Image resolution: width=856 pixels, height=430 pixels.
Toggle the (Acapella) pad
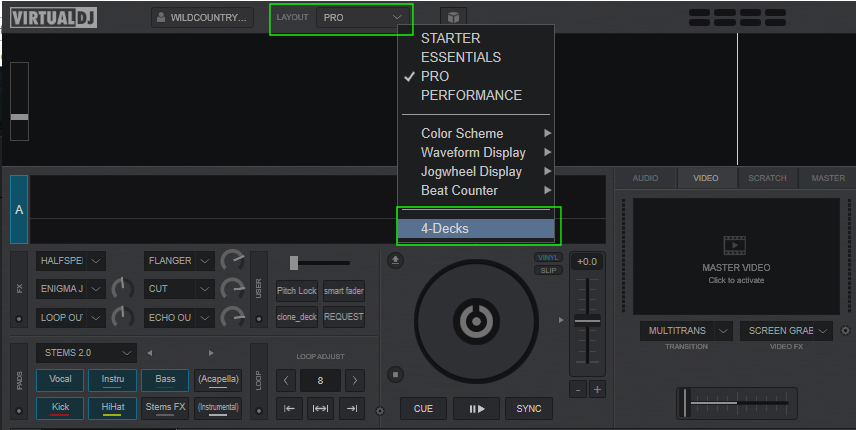tap(218, 380)
